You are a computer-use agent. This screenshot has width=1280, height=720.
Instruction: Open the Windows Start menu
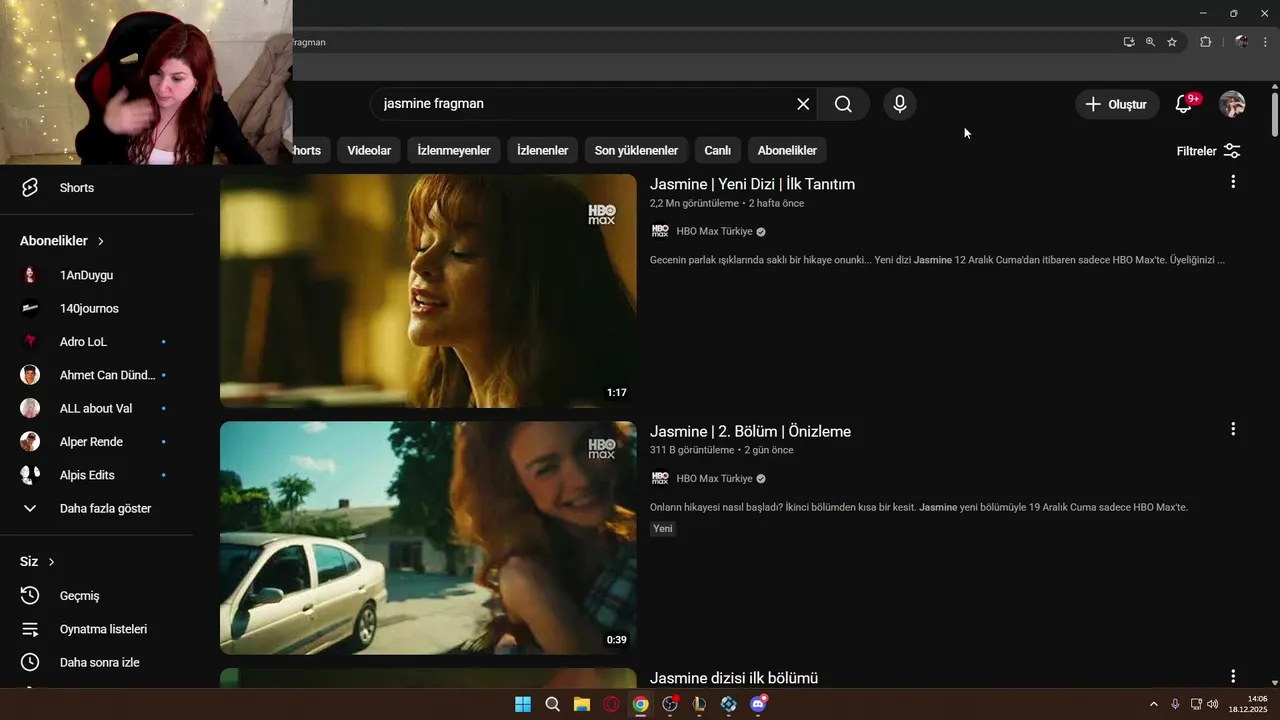pos(523,704)
